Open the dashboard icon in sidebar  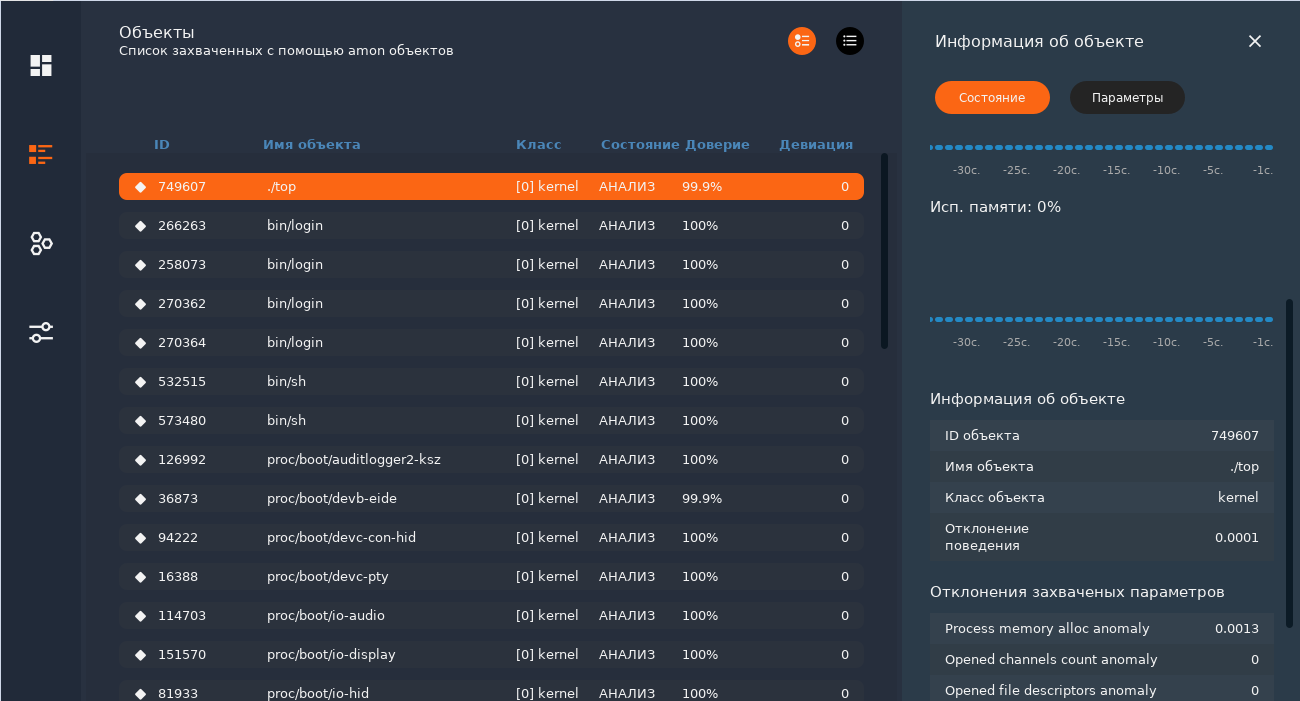41,66
